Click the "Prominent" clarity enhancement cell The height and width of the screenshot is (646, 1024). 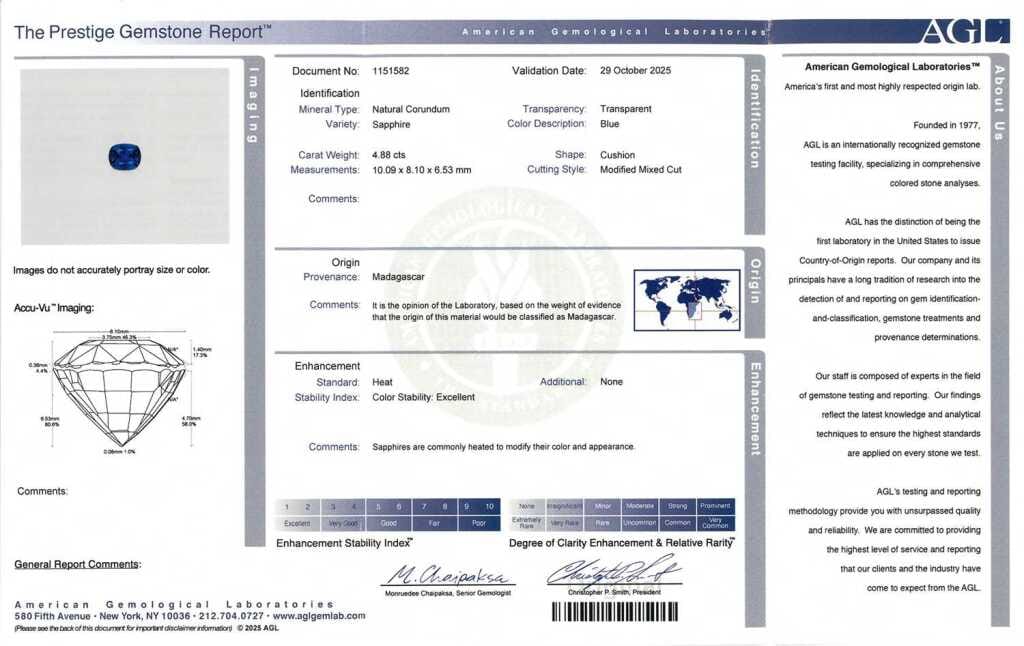click(x=715, y=506)
